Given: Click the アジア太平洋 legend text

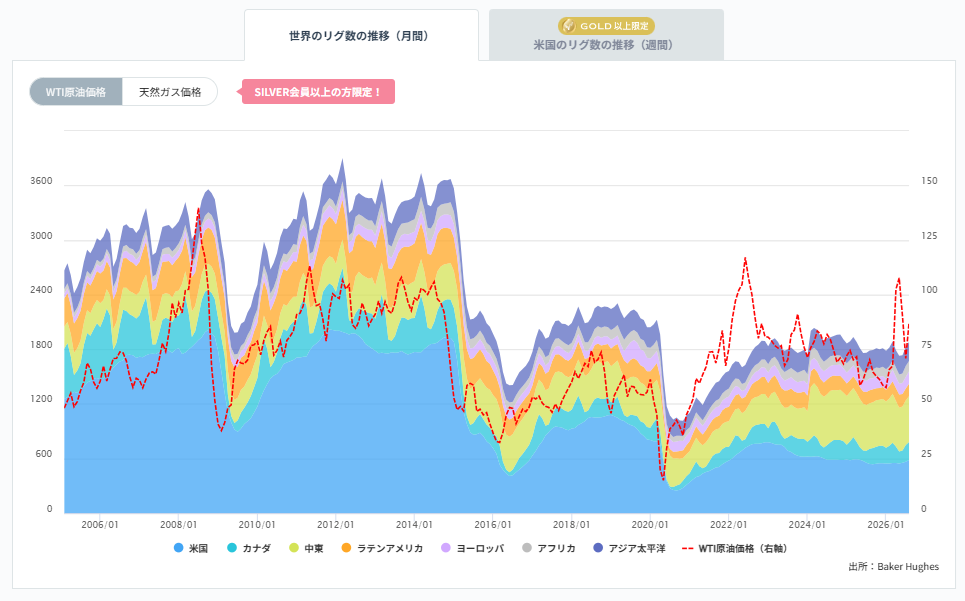Looking at the screenshot, I should click(x=637, y=548).
